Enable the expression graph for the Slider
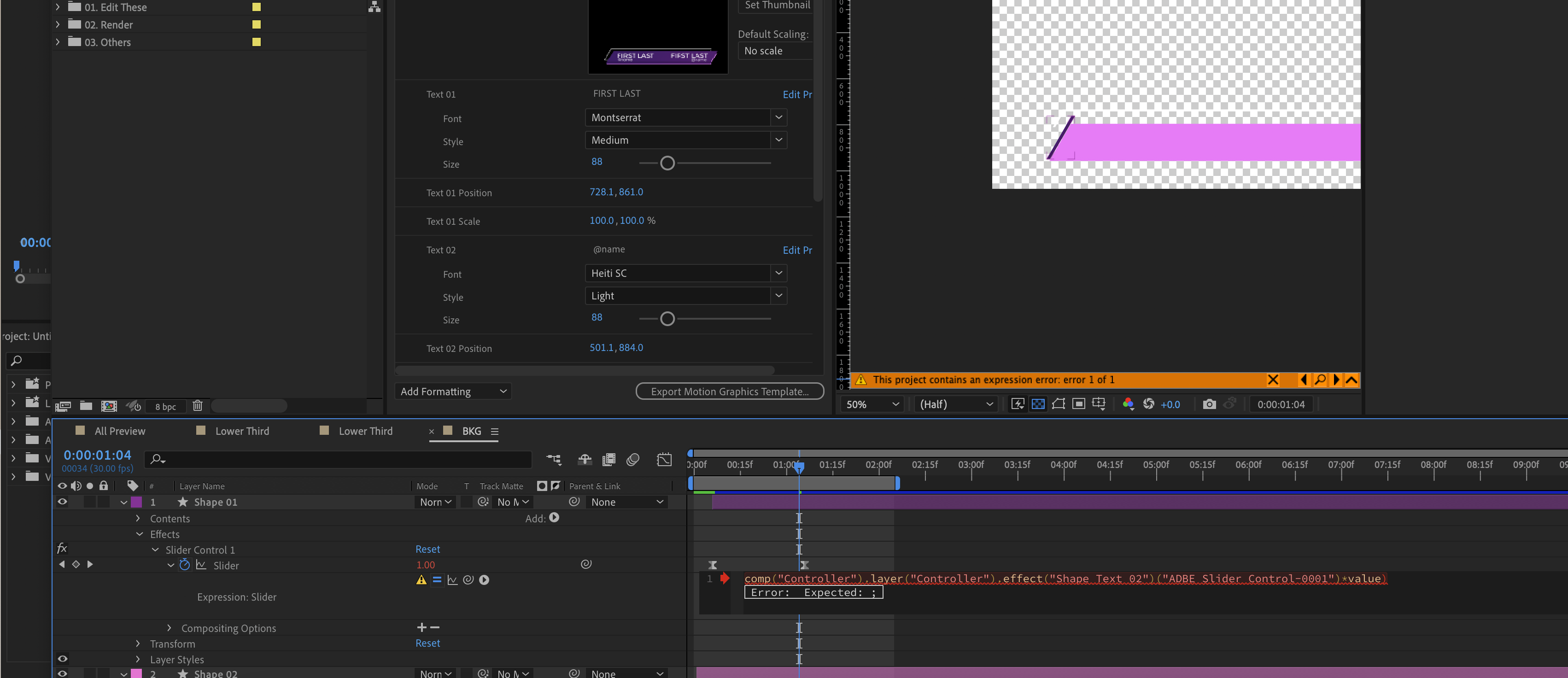The image size is (1568, 678). click(x=452, y=579)
